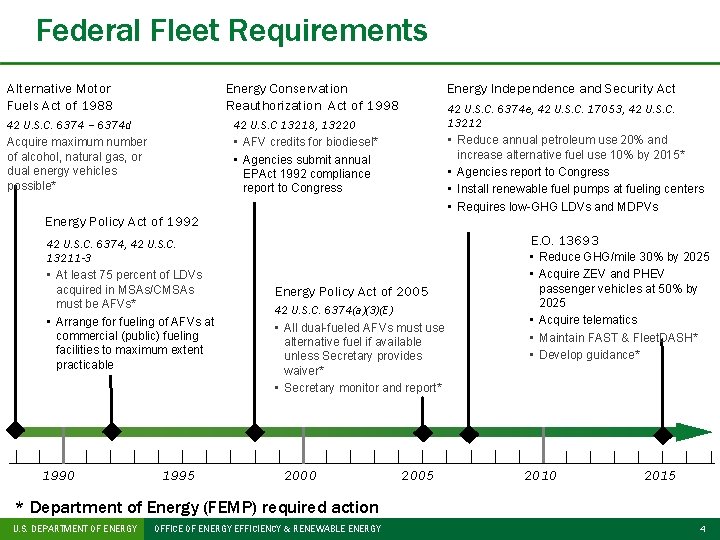Click '42 U.S.C. 6374(a)(3)(E)' citation
720x540 pixels.
click(x=334, y=310)
